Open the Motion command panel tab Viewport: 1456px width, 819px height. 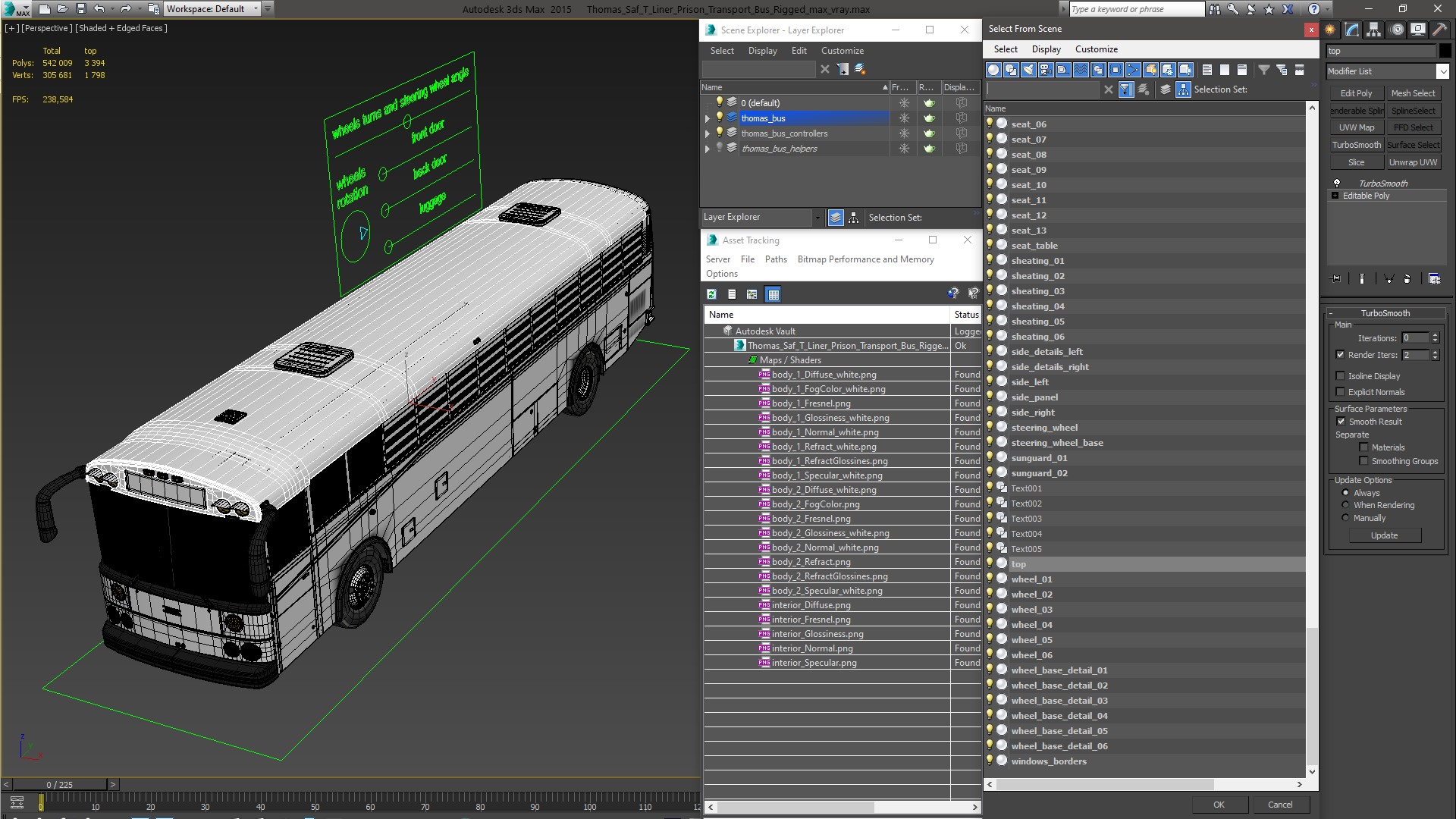[1397, 30]
